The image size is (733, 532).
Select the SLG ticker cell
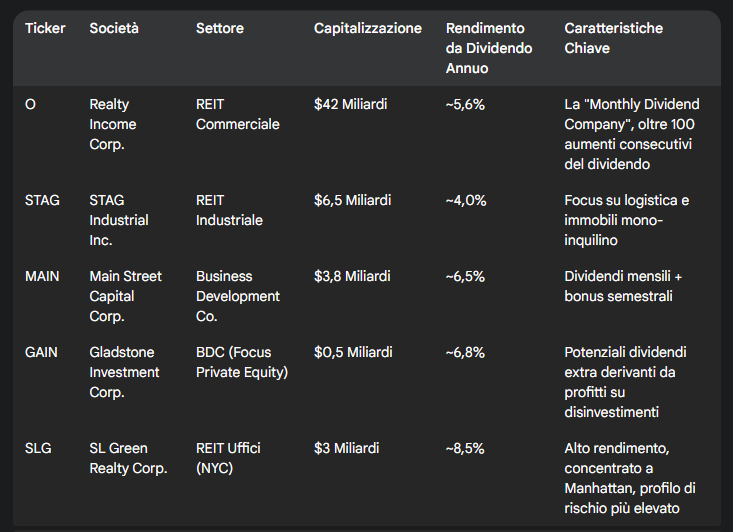38,448
